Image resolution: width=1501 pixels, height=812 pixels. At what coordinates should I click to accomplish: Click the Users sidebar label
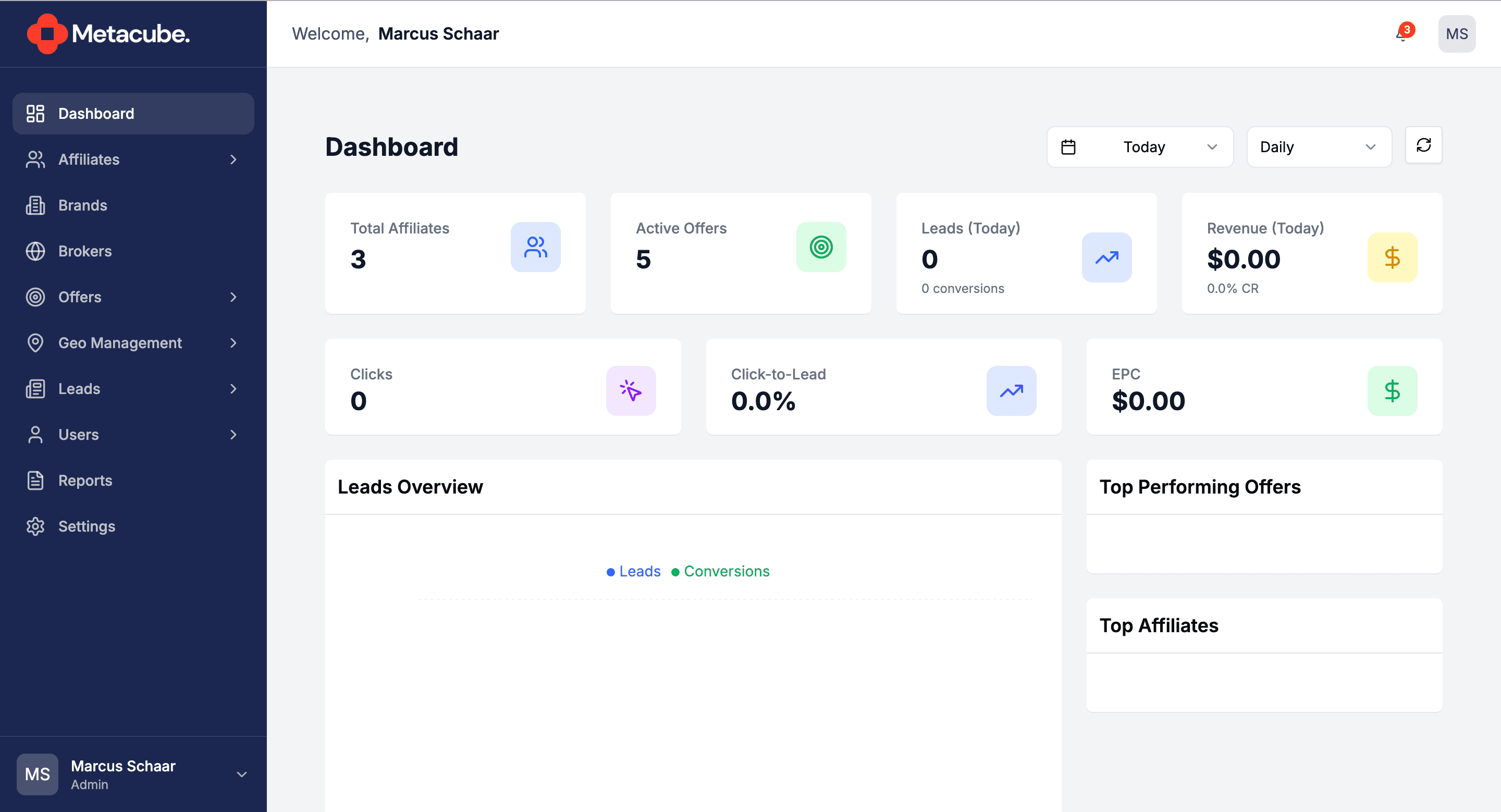(79, 435)
